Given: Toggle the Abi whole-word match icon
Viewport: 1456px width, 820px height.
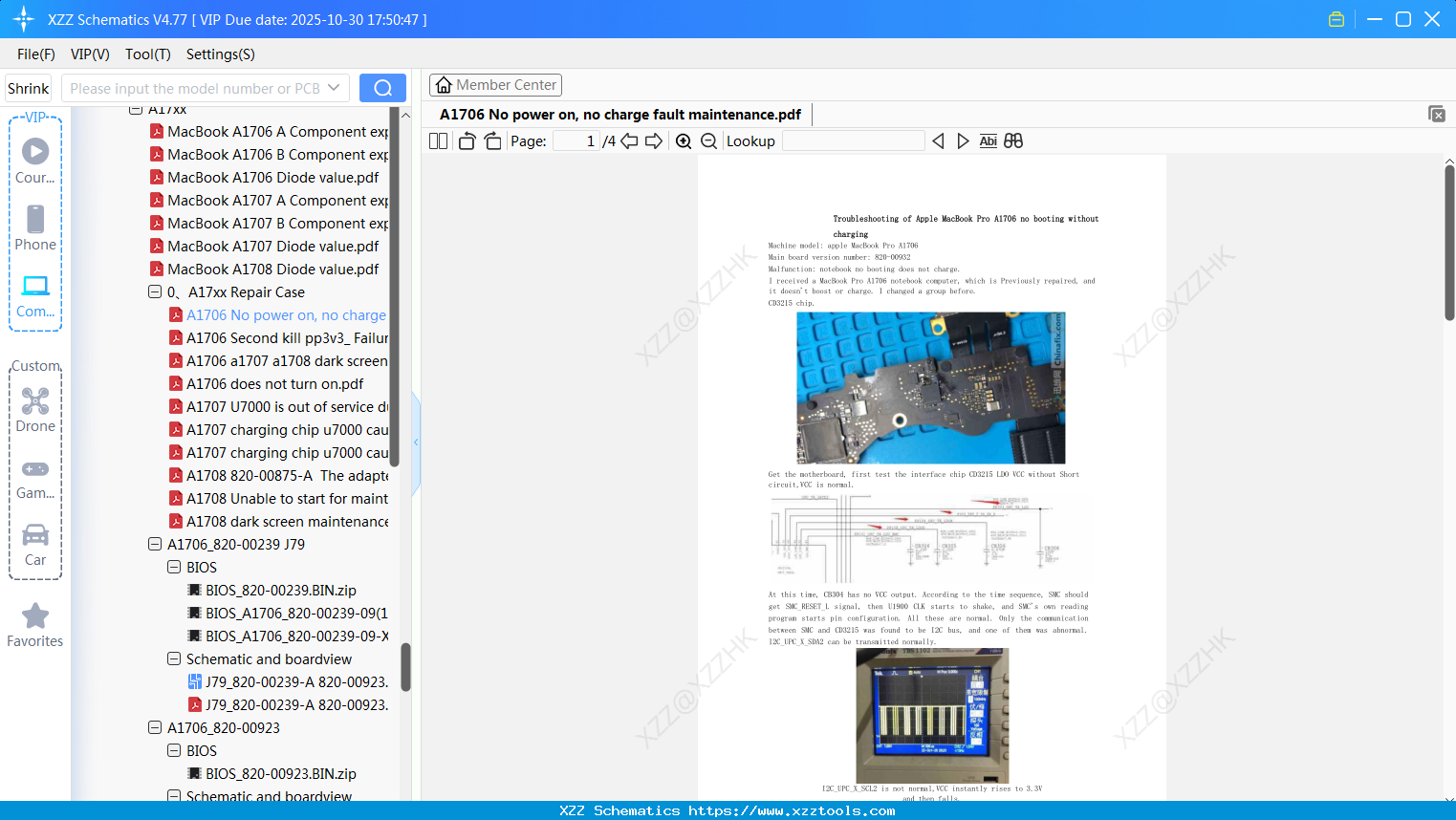Looking at the screenshot, I should click(989, 141).
